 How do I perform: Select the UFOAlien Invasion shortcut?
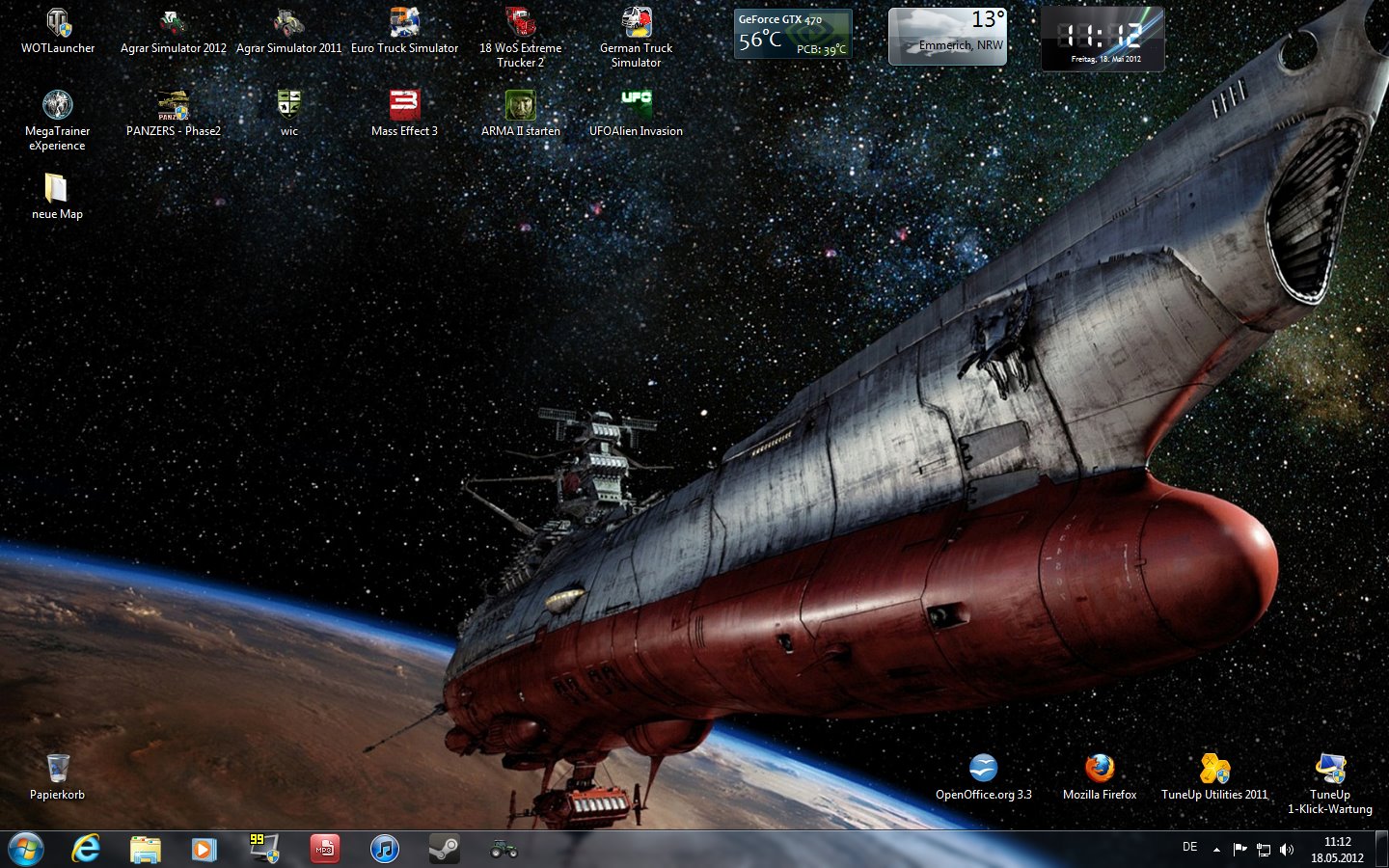[x=636, y=105]
